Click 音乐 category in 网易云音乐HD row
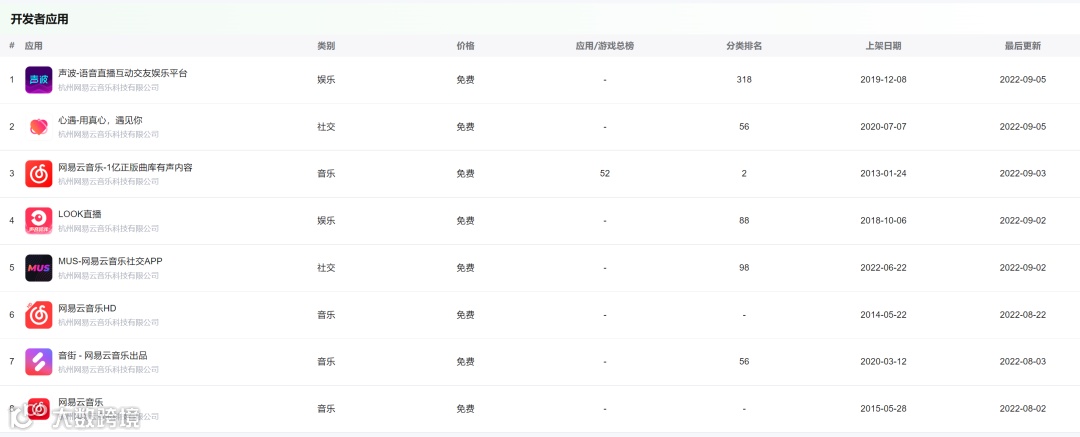Viewport: 1080px width, 437px height. coord(326,314)
